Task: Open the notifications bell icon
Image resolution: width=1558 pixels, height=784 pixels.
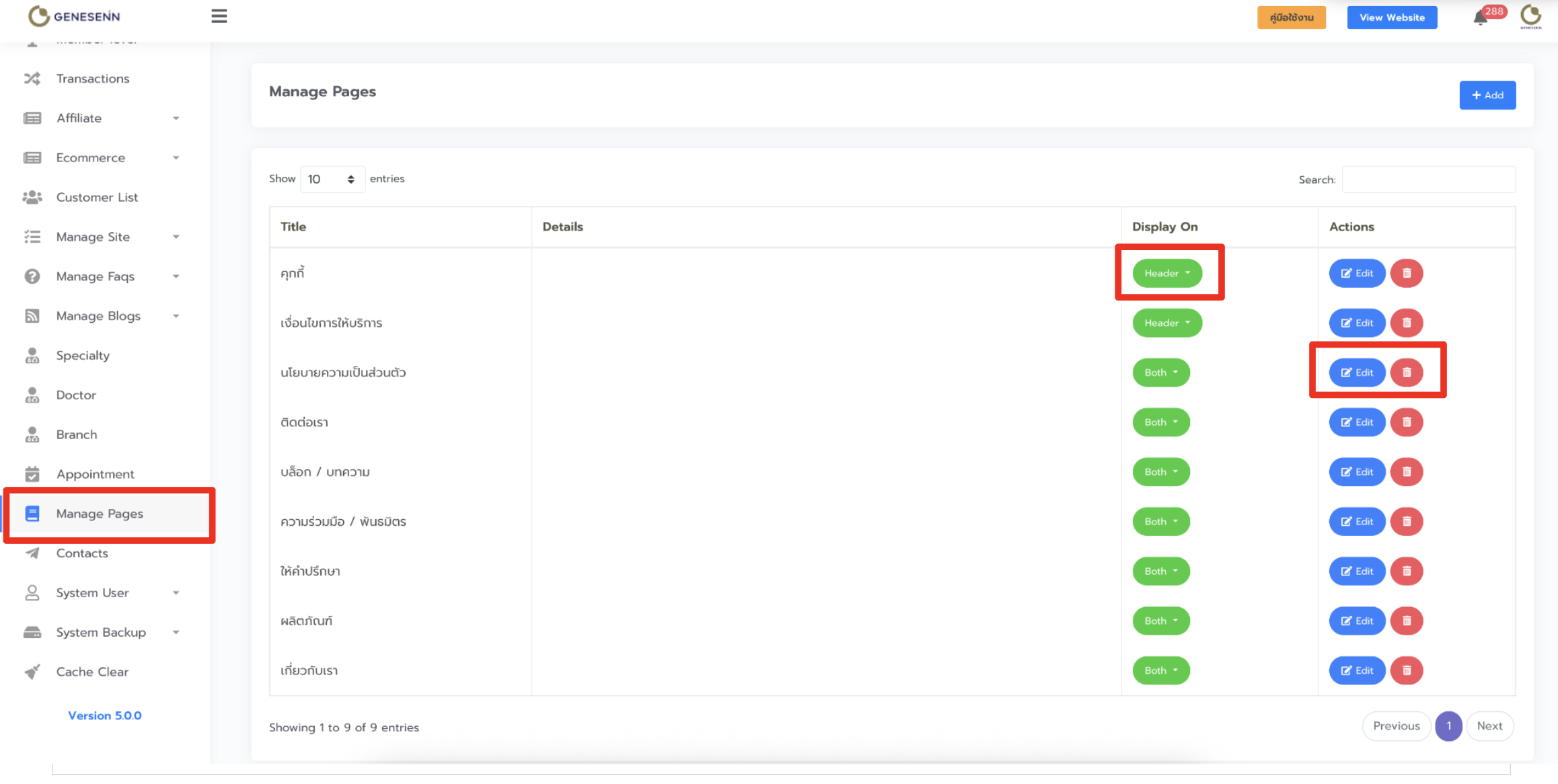Action: click(x=1480, y=18)
